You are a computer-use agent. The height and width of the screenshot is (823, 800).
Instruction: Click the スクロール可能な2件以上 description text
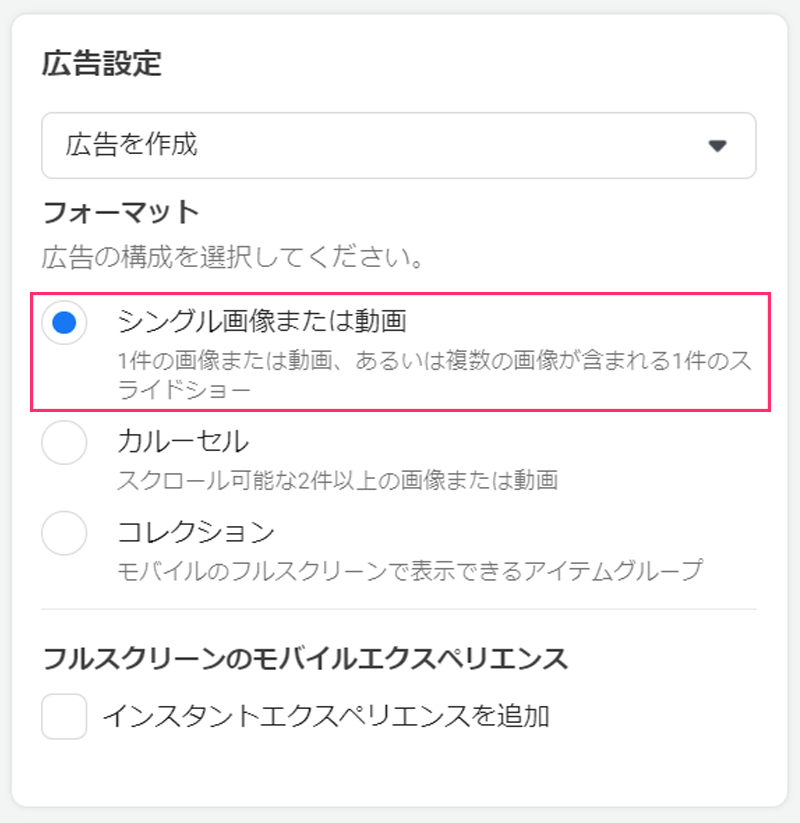click(336, 480)
